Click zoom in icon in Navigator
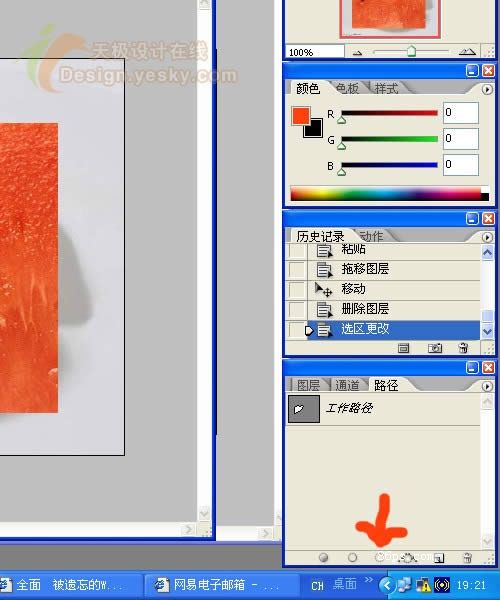500x600 pixels. tap(467, 52)
